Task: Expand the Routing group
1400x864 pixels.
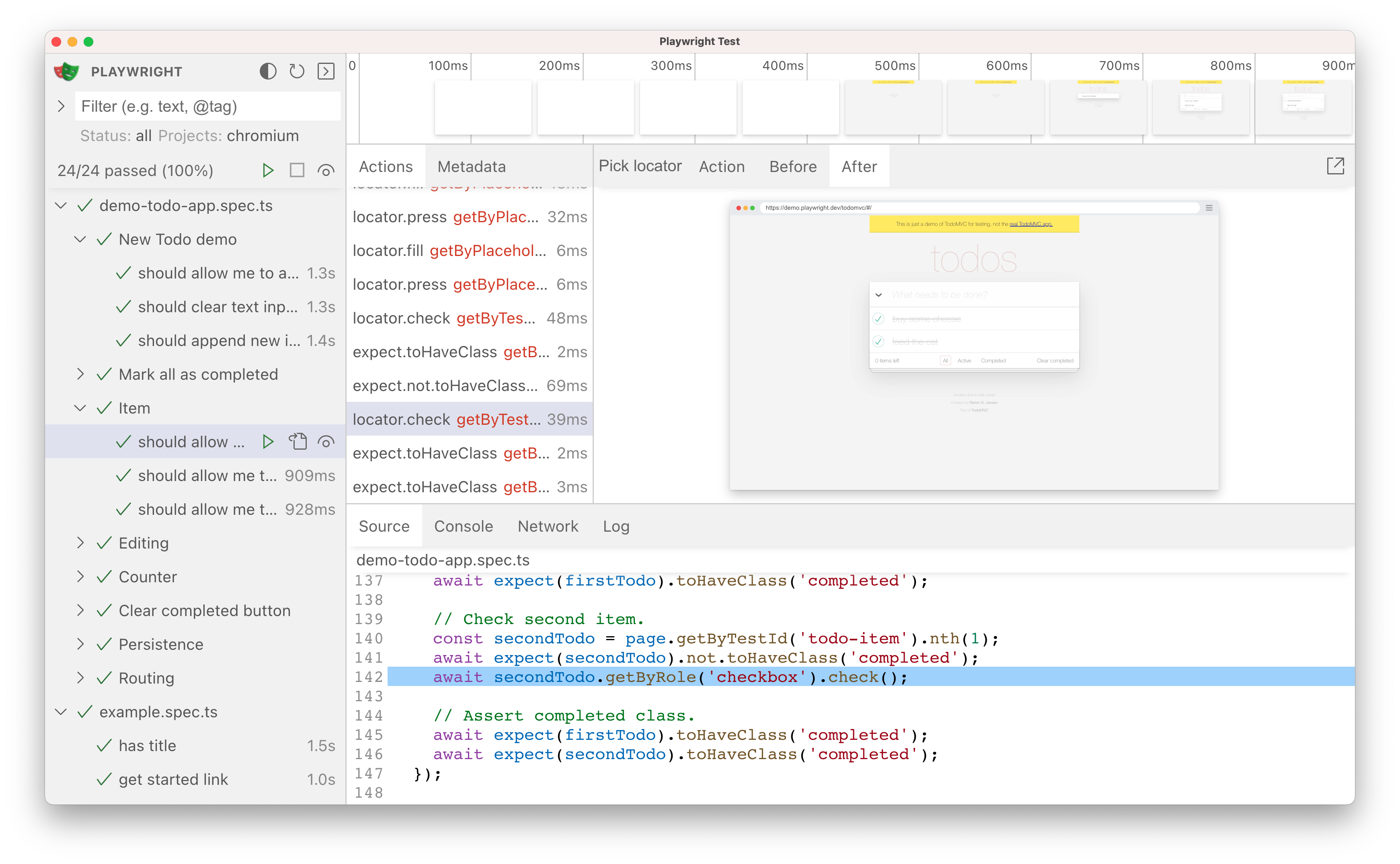Action: pos(80,678)
